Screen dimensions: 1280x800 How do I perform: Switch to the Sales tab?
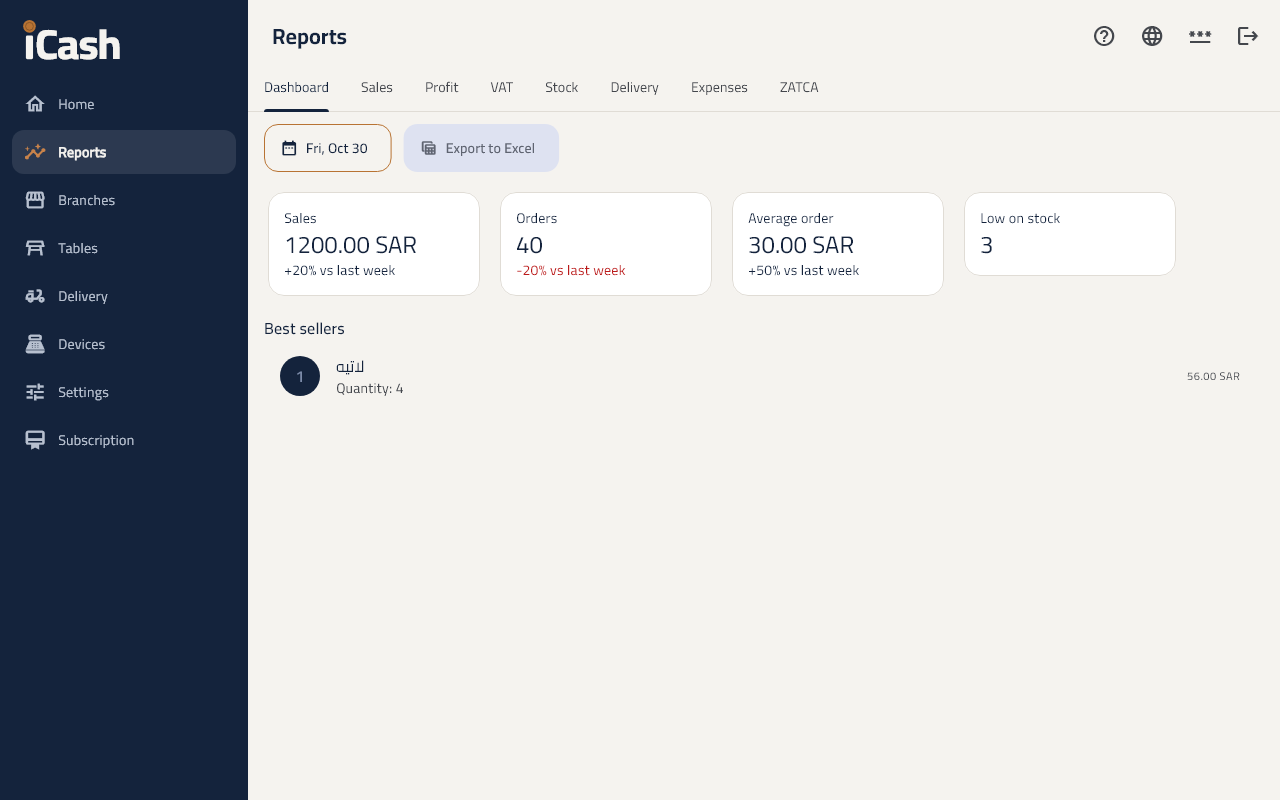click(377, 87)
